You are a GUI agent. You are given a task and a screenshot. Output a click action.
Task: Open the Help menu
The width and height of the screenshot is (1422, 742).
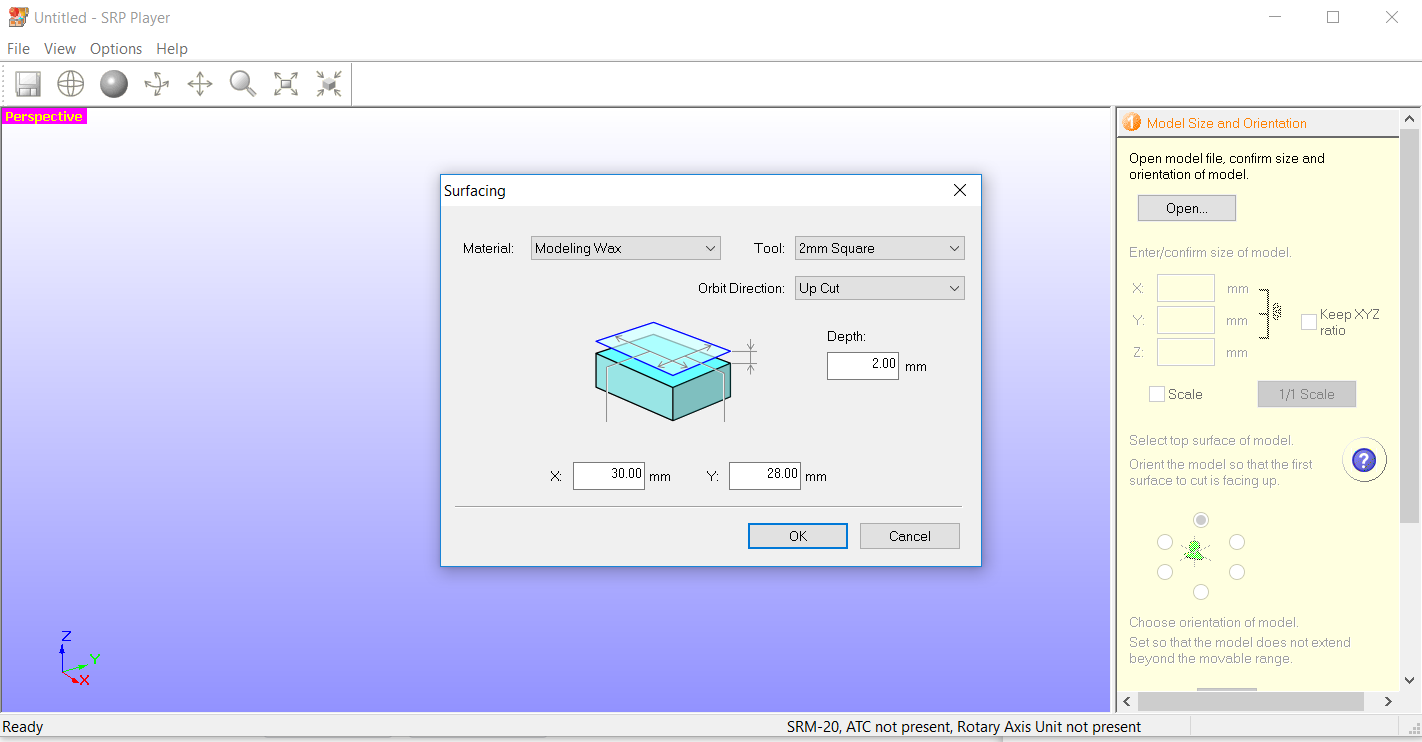click(x=172, y=48)
